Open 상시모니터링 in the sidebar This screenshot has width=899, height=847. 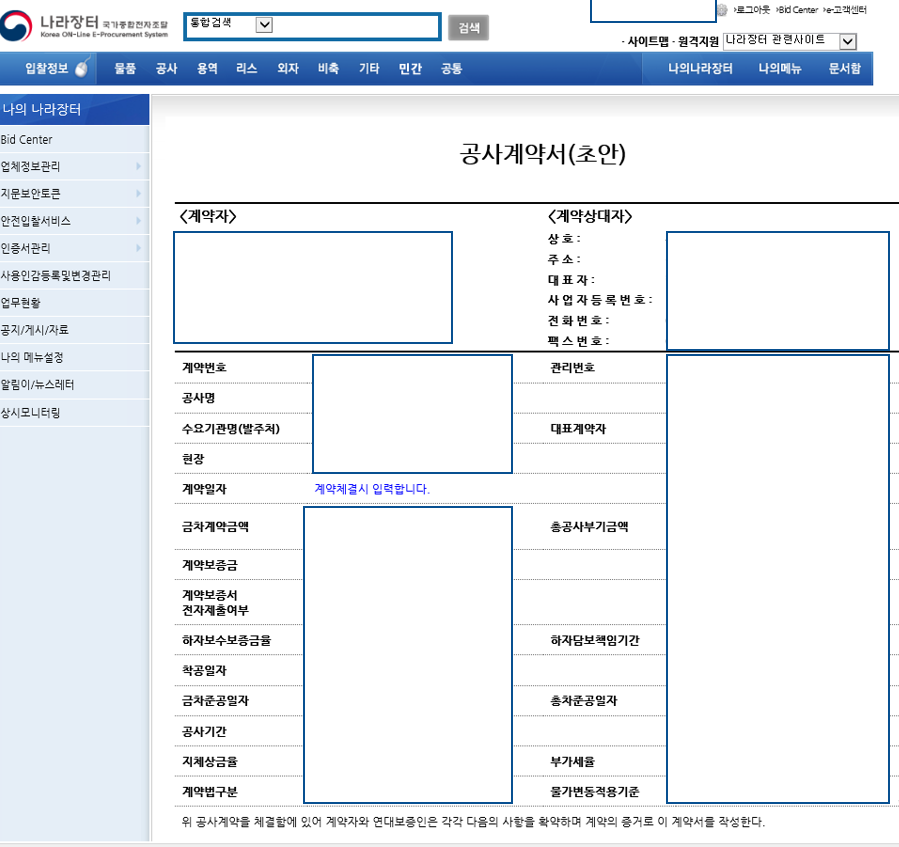coord(30,412)
